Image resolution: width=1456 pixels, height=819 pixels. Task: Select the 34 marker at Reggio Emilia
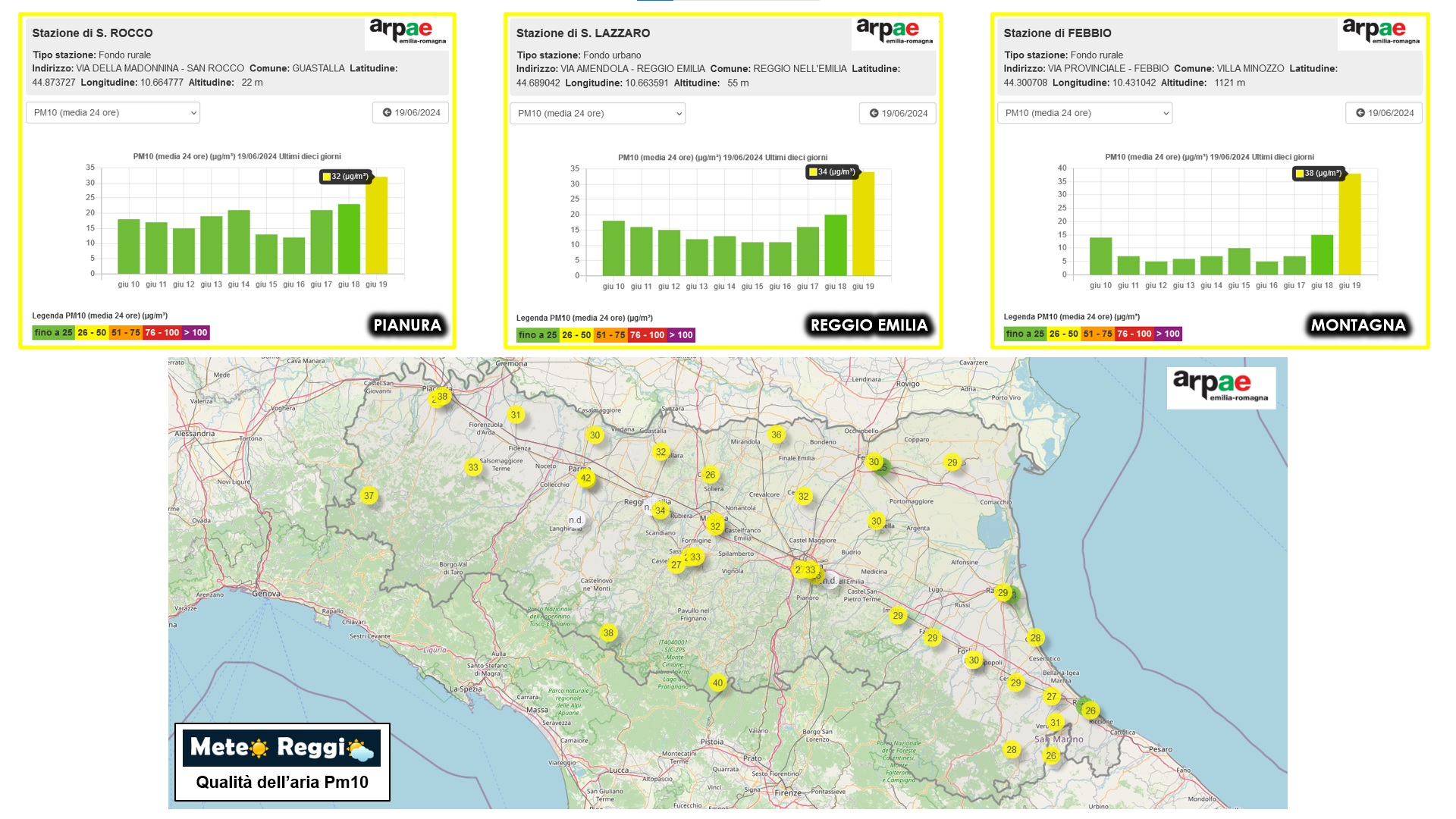[660, 510]
